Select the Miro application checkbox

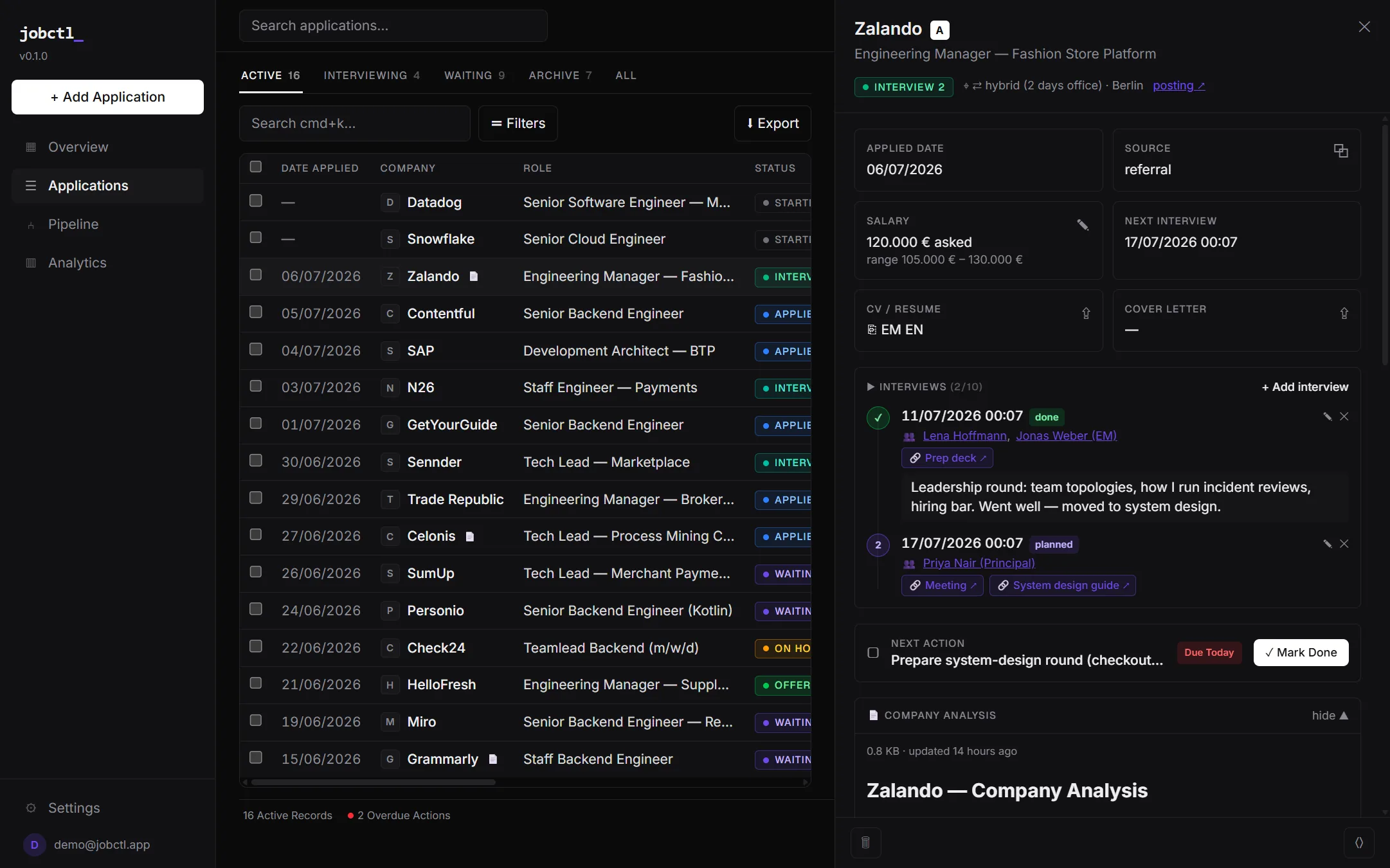pos(256,720)
